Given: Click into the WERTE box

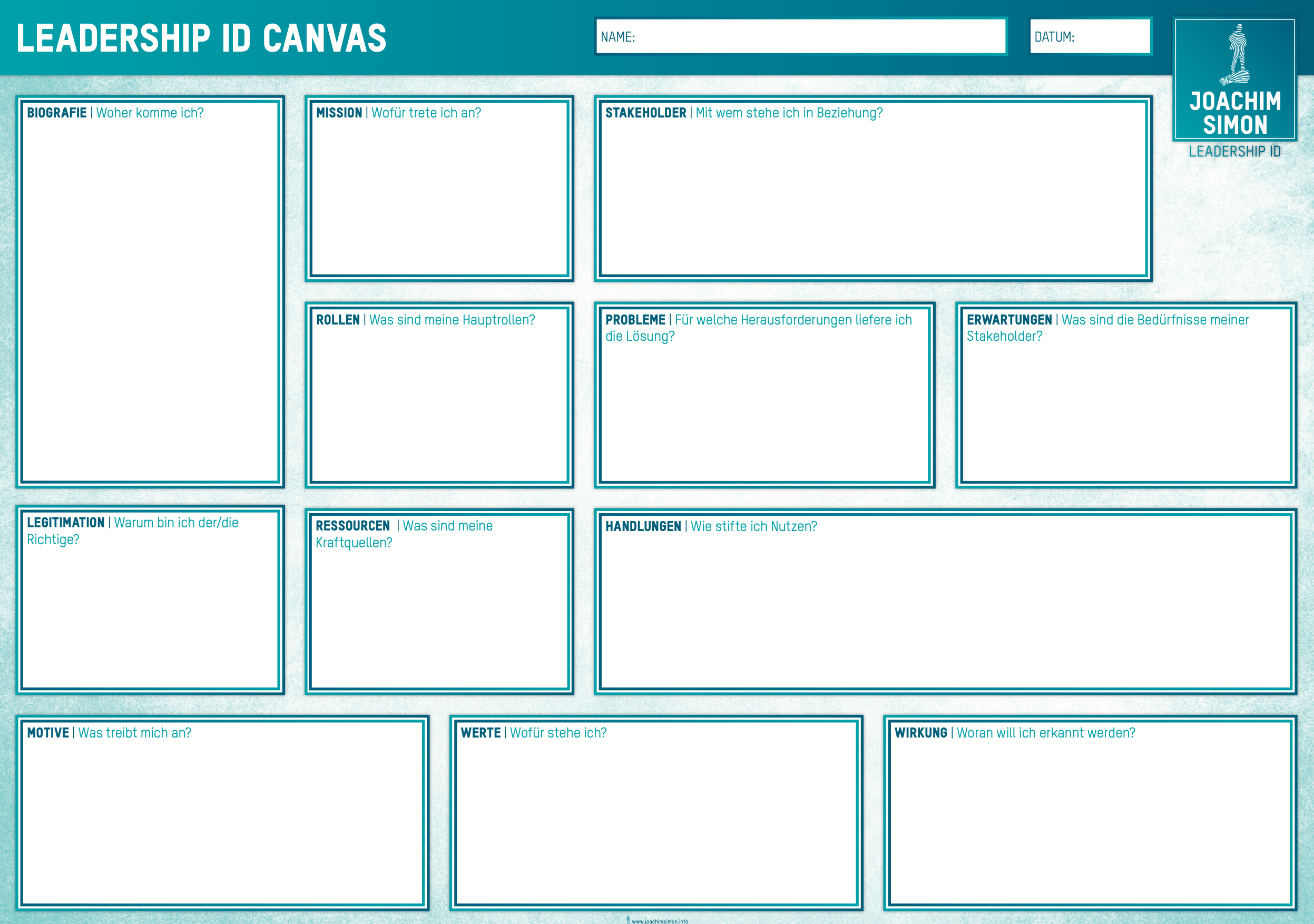Looking at the screenshot, I should coord(656,813).
